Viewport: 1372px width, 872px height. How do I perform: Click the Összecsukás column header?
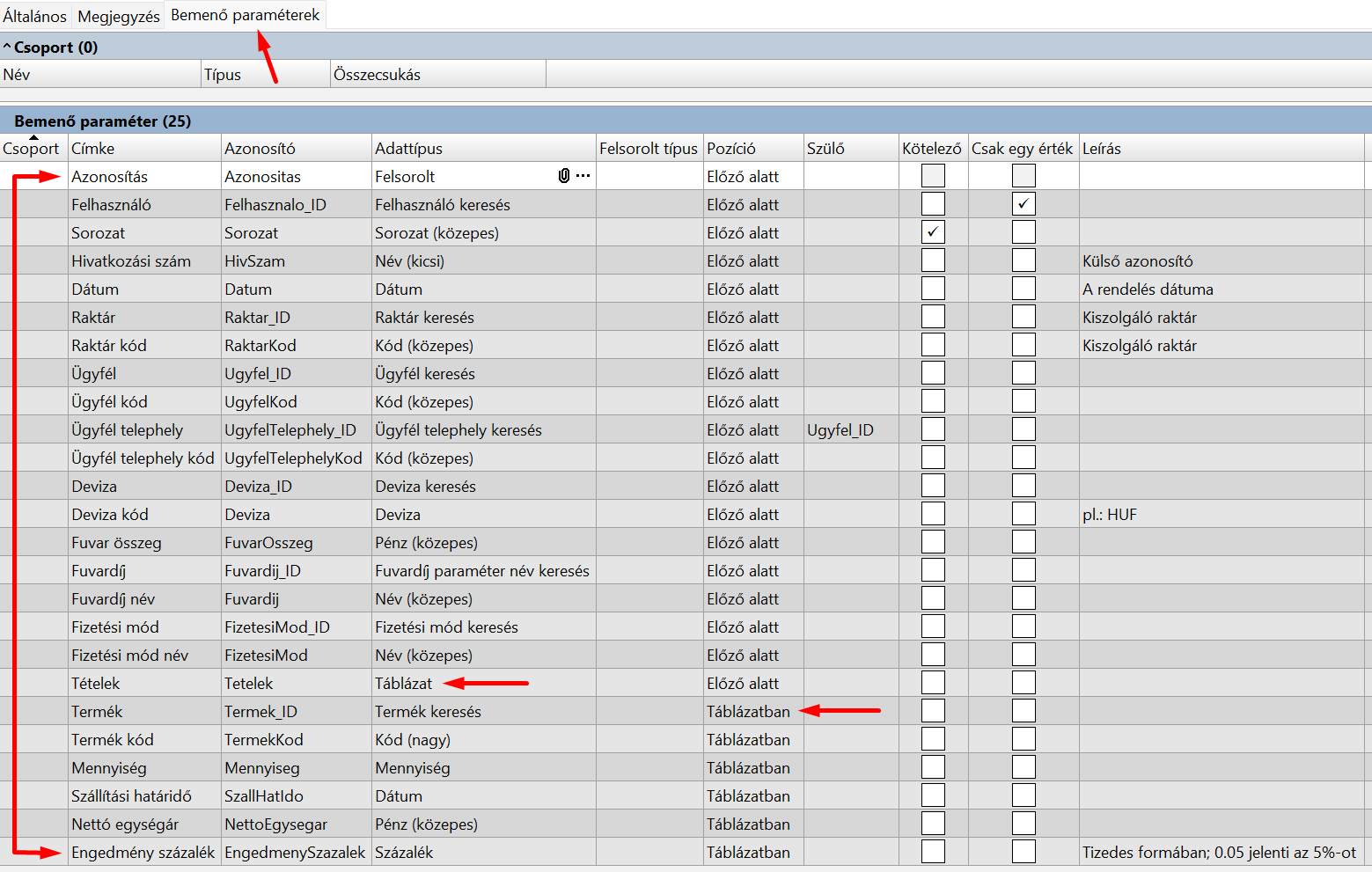438,74
